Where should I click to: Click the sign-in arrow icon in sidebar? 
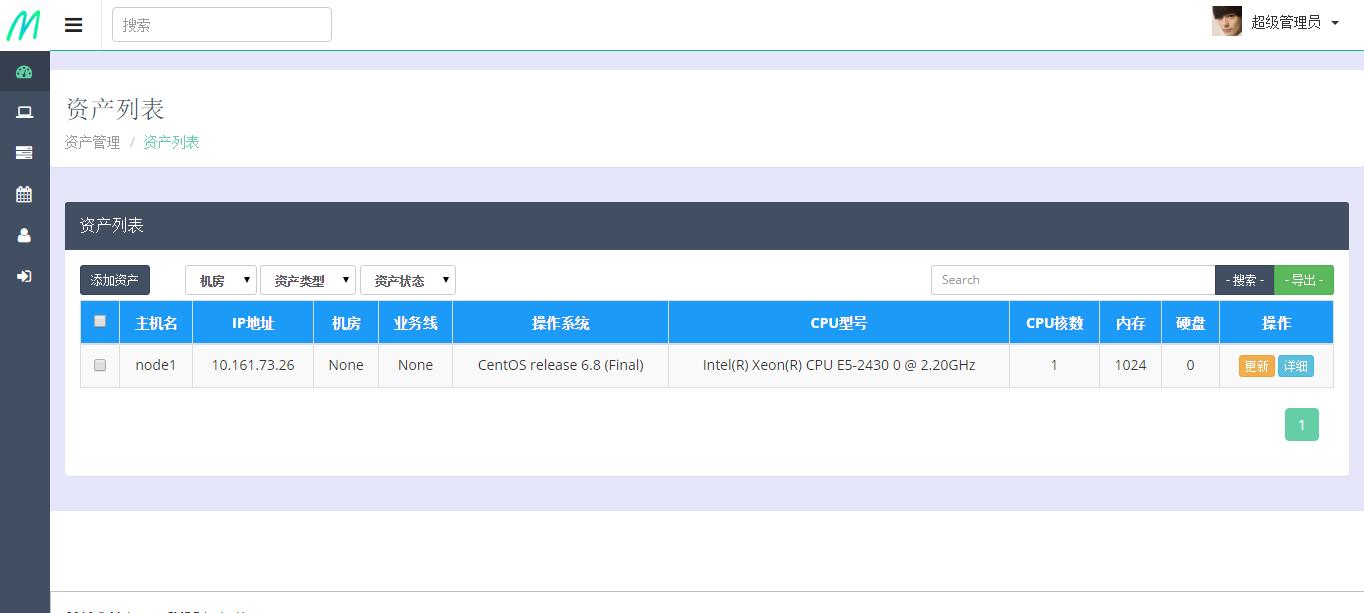[x=24, y=276]
